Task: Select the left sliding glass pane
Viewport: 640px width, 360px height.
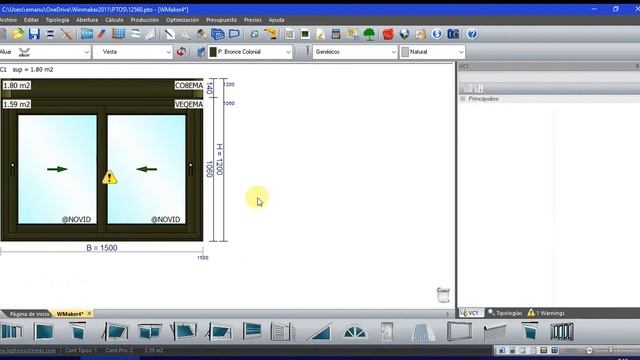Action: pyautogui.click(x=57, y=169)
